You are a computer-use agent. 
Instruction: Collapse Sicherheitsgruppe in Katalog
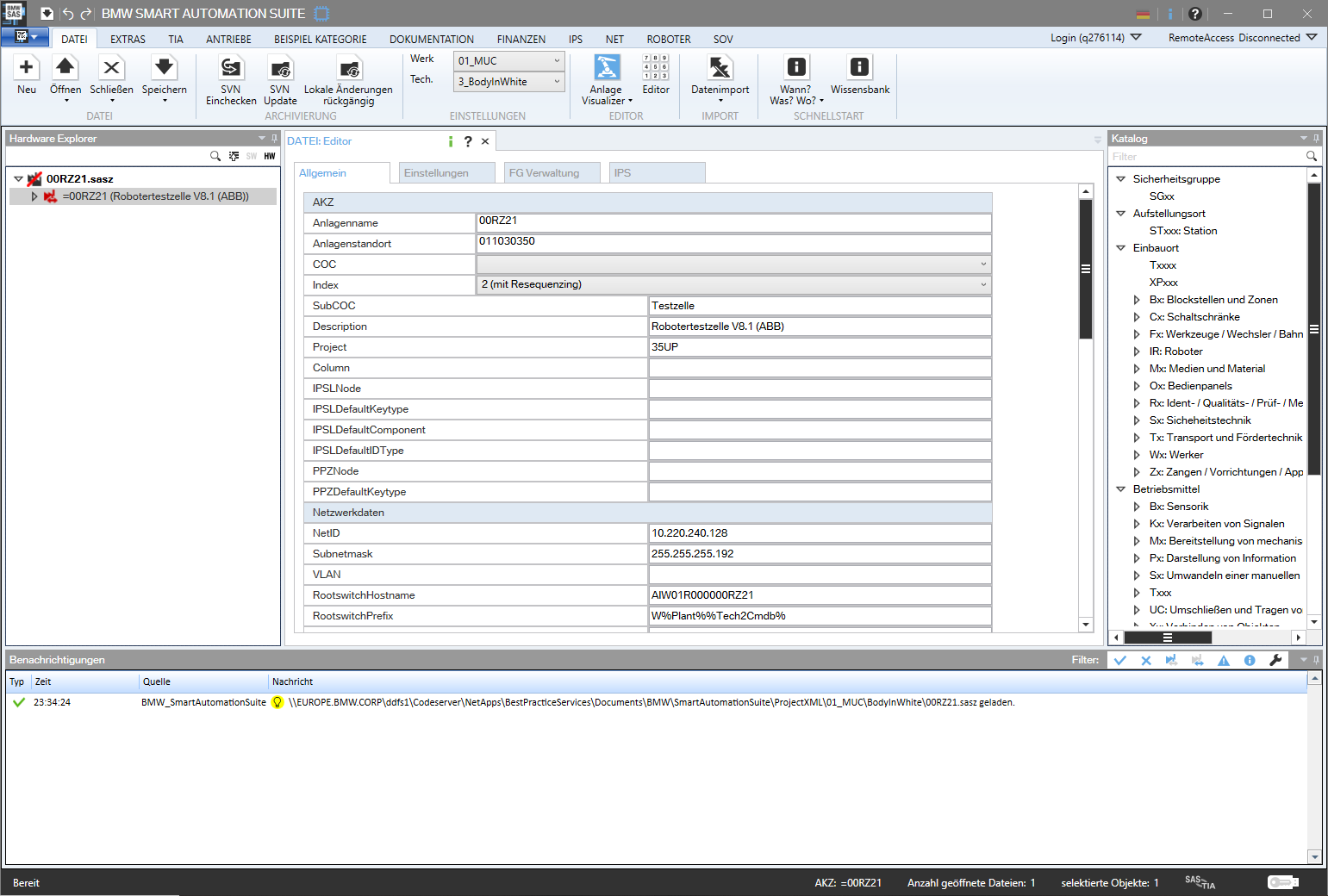[1121, 179]
